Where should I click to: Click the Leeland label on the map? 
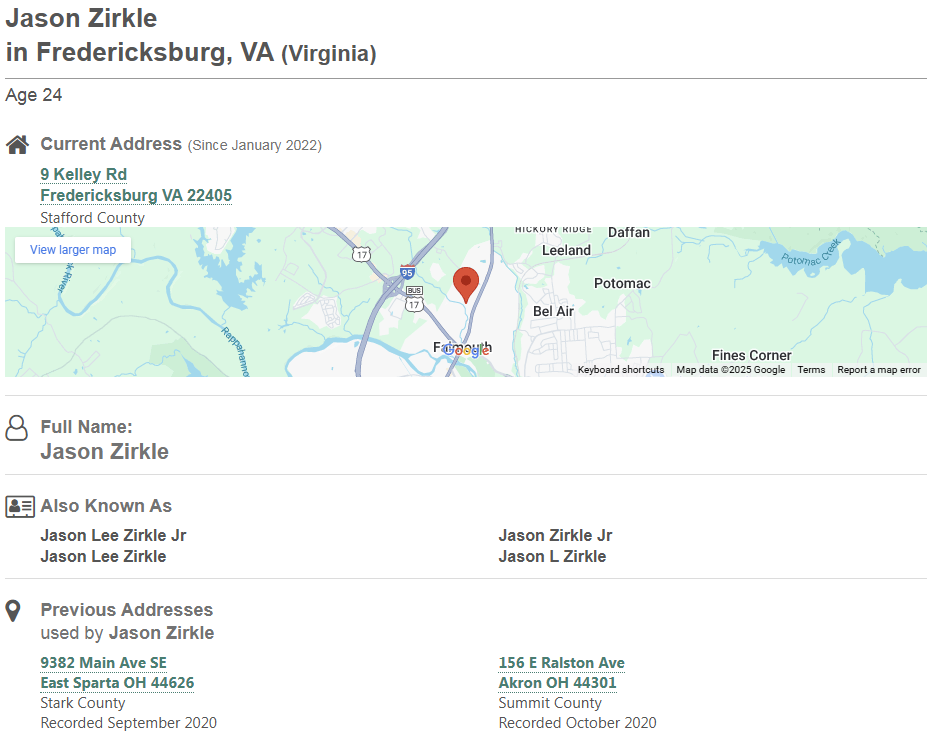pyautogui.click(x=566, y=250)
